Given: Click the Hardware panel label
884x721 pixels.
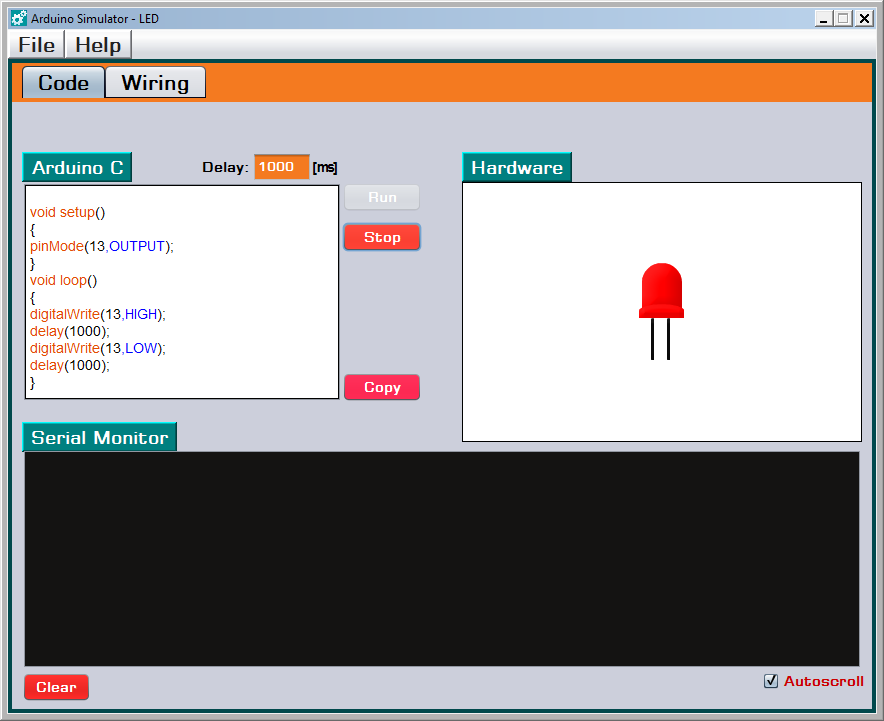Looking at the screenshot, I should [517, 167].
